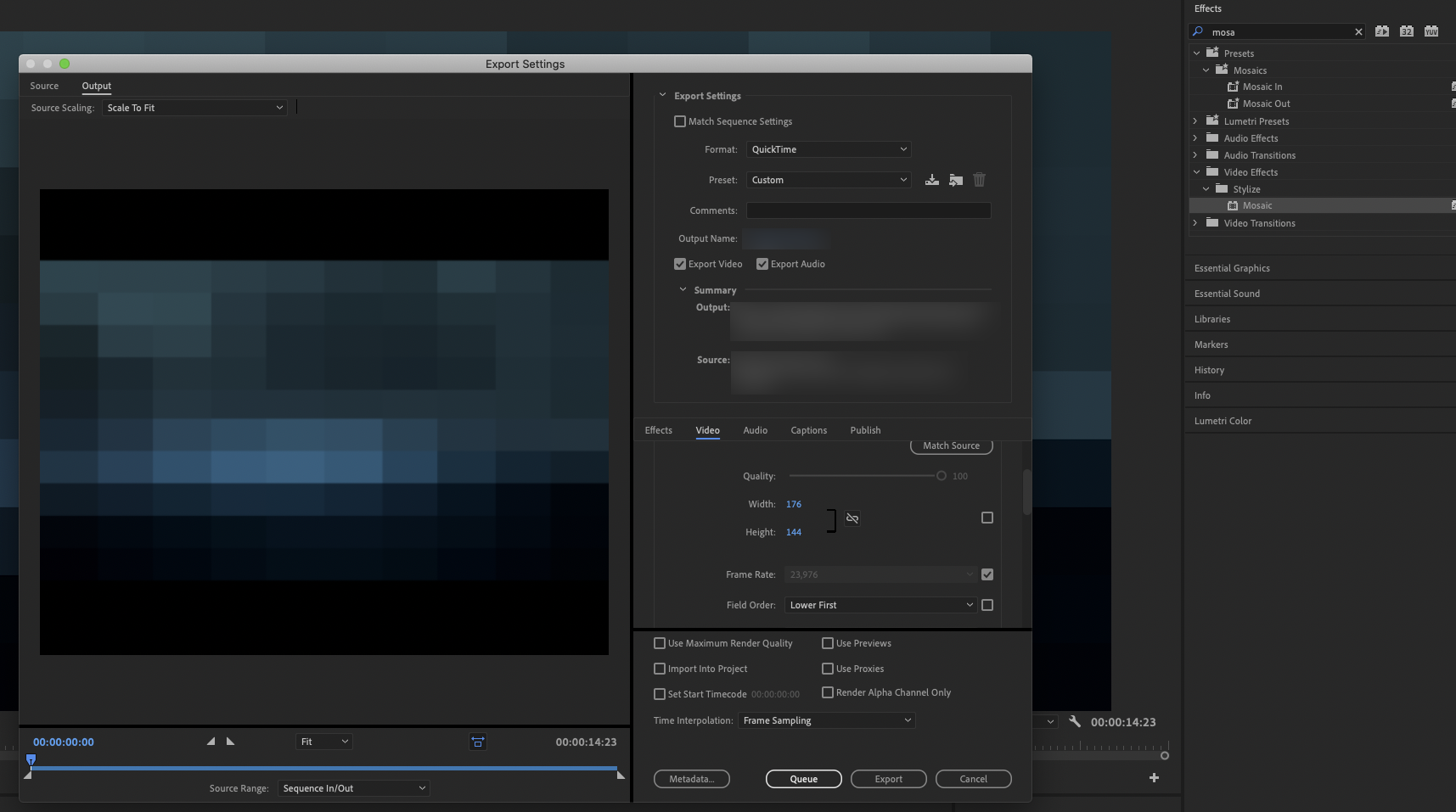This screenshot has width=1456, height=812.
Task: Collapse the Stylize folder in Video Effects
Action: [1206, 188]
